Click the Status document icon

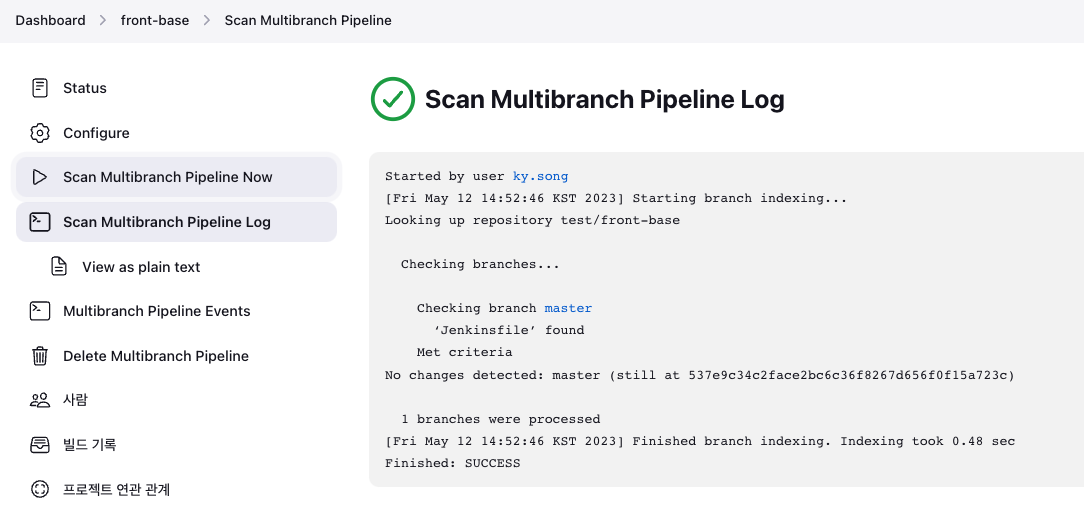(x=40, y=88)
